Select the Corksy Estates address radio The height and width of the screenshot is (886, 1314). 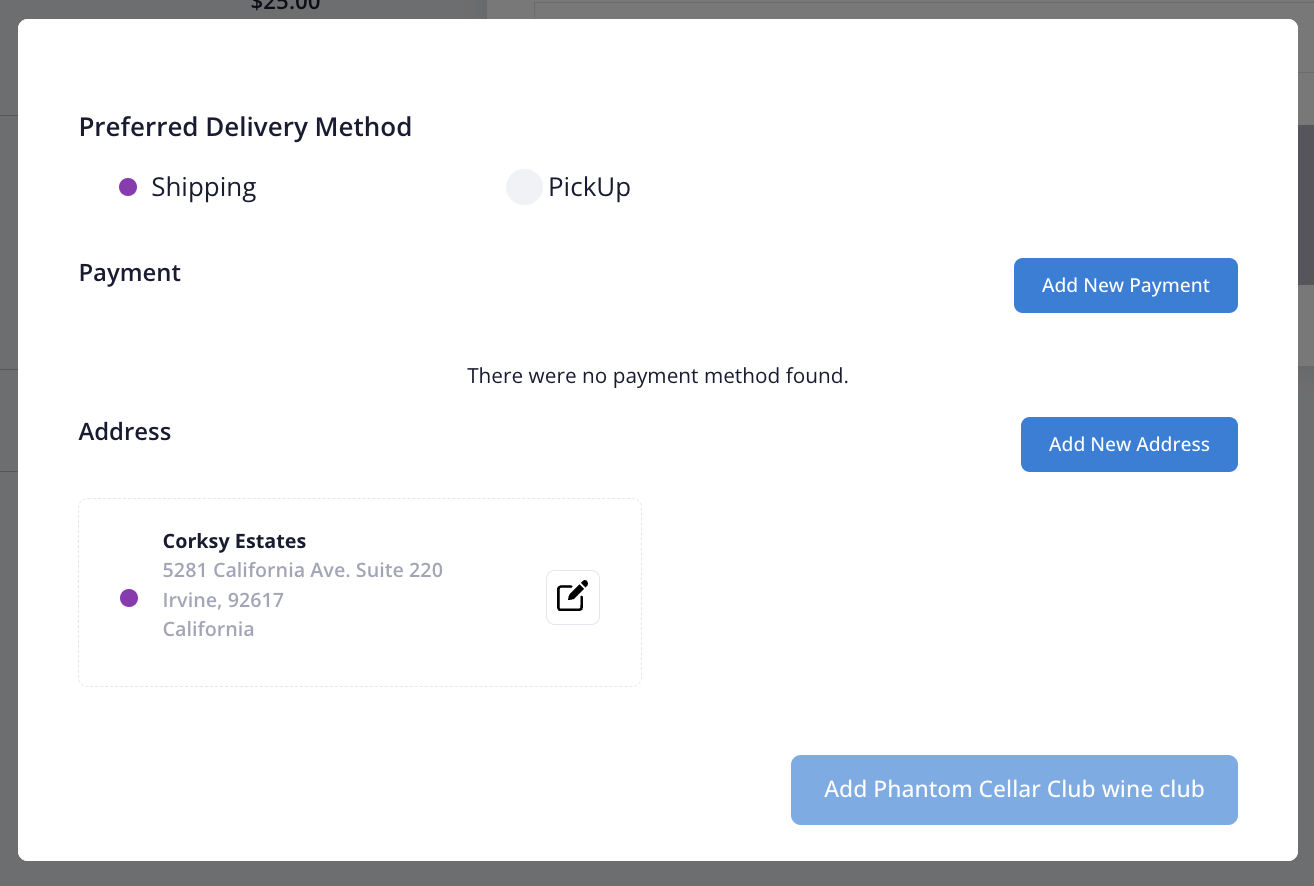click(x=129, y=598)
